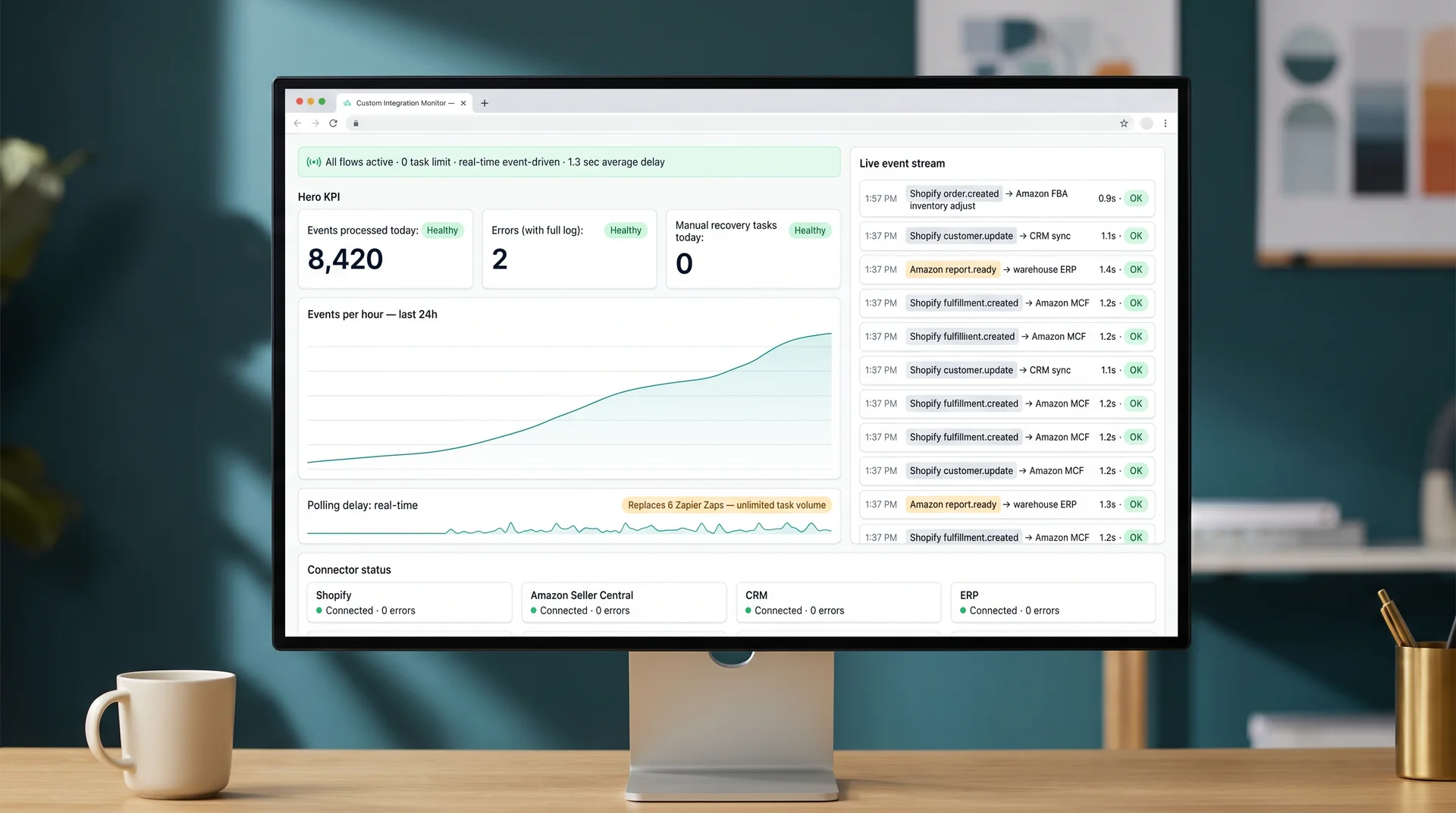Click the Shopify fulfilliient.created event tag
The image size is (1456, 813).
click(962, 337)
